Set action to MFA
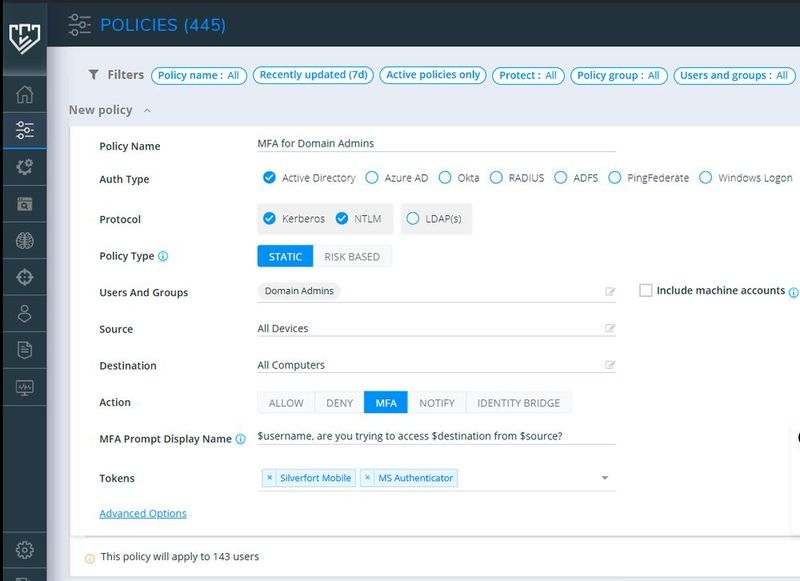 pos(386,402)
